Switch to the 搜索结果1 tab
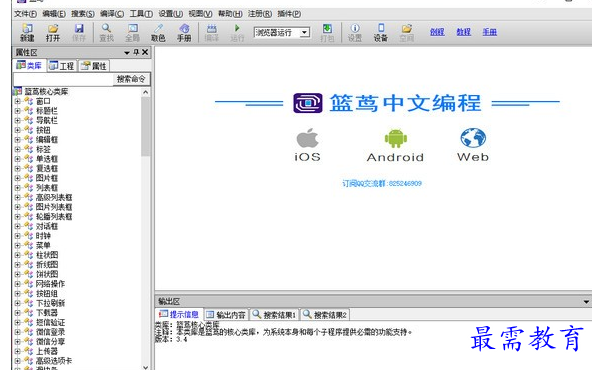The height and width of the screenshot is (370, 592). [x=274, y=314]
